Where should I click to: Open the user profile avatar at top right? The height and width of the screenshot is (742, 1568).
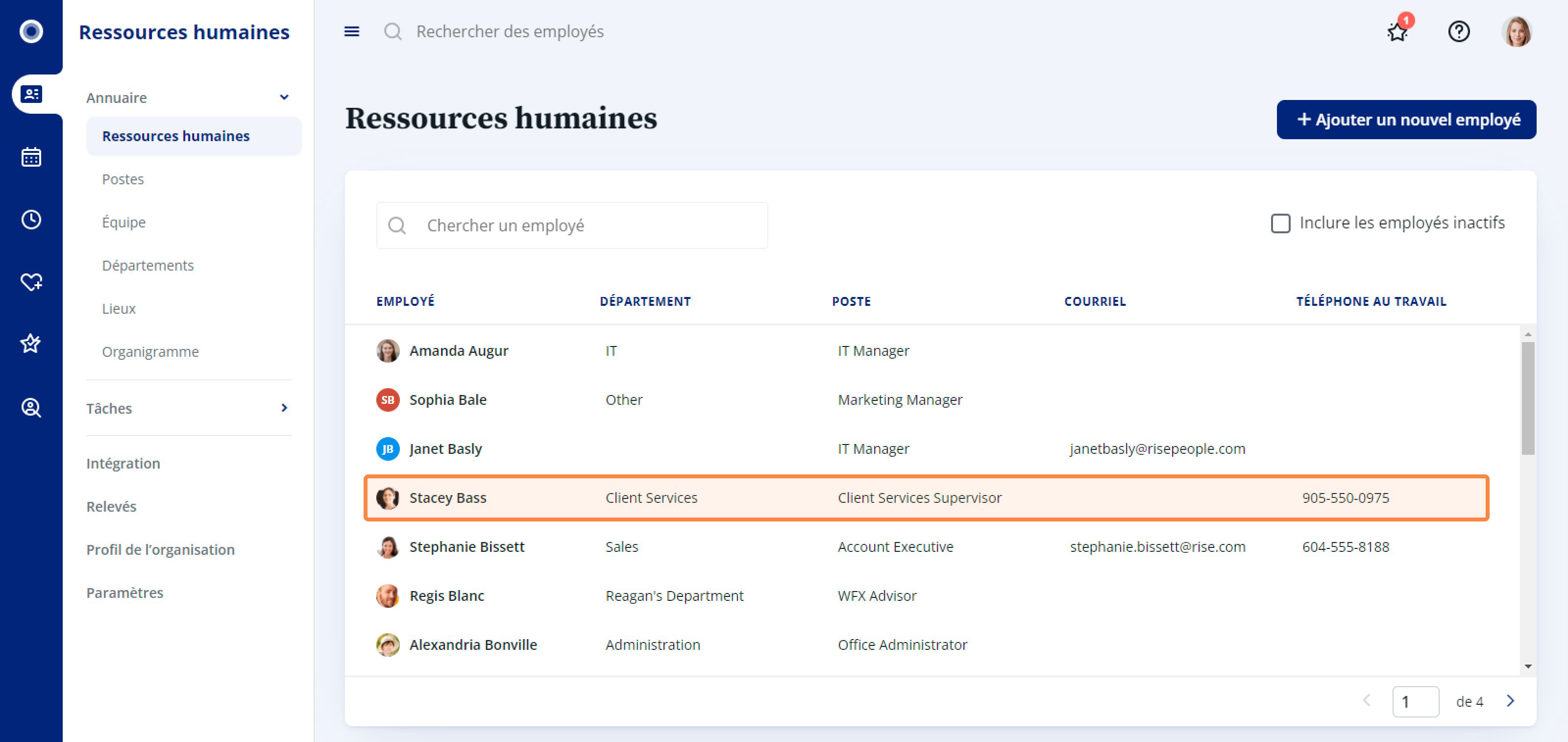(x=1516, y=32)
